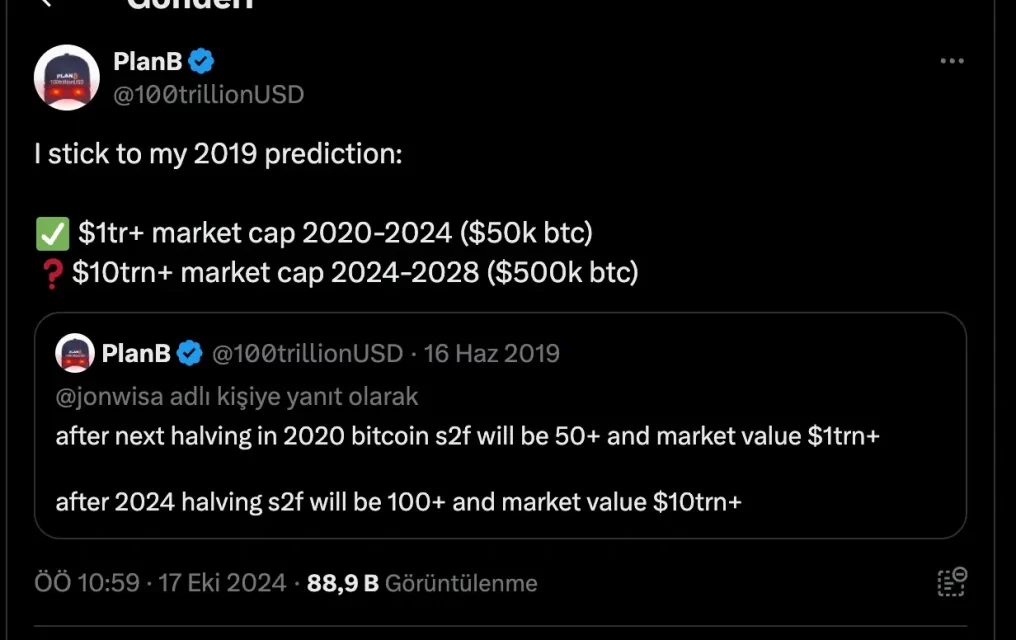Open the post options menu via the ellipsis
Image resolution: width=1016 pixels, height=640 pixels.
(950, 60)
